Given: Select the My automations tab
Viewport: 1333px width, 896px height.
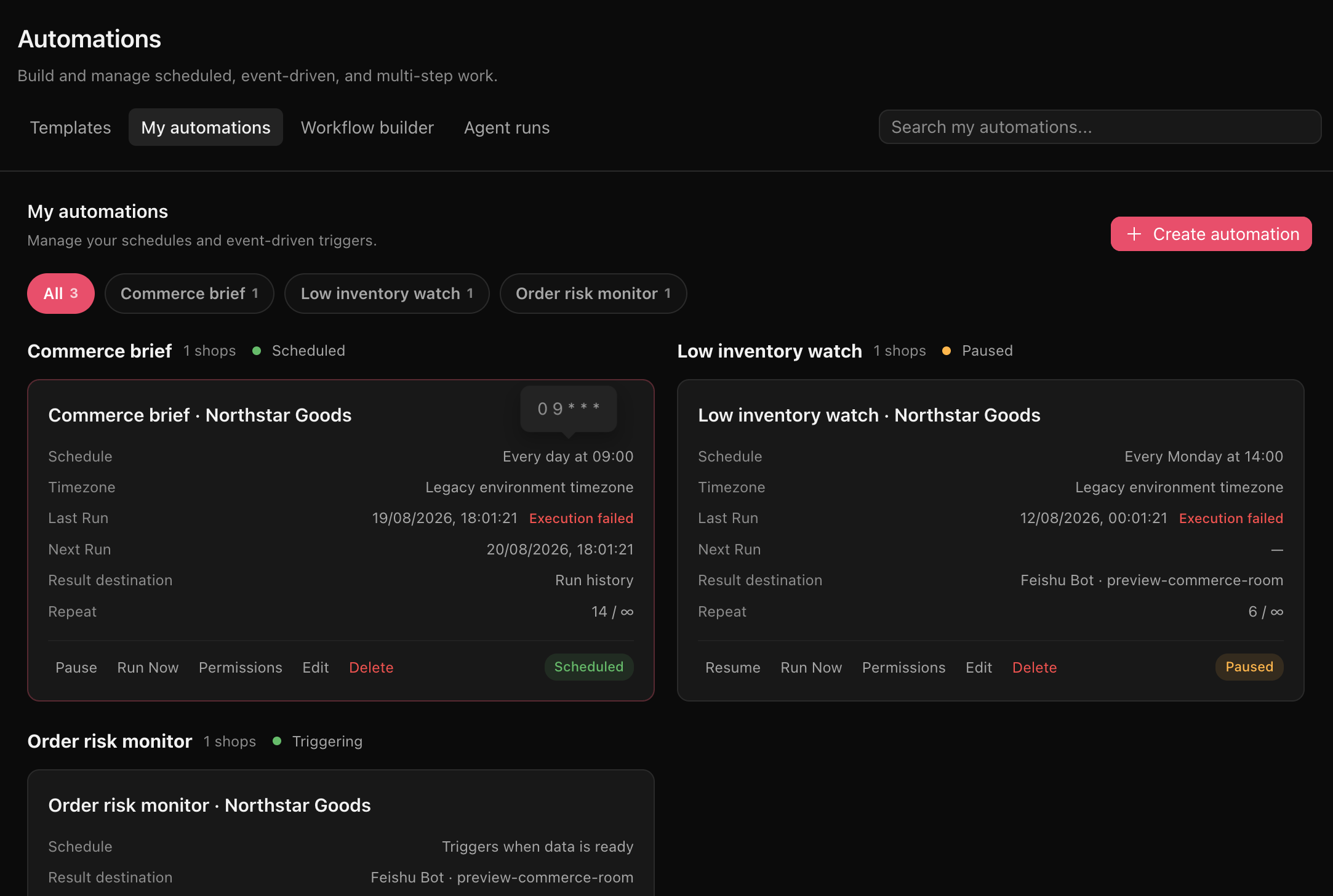Looking at the screenshot, I should tap(206, 127).
